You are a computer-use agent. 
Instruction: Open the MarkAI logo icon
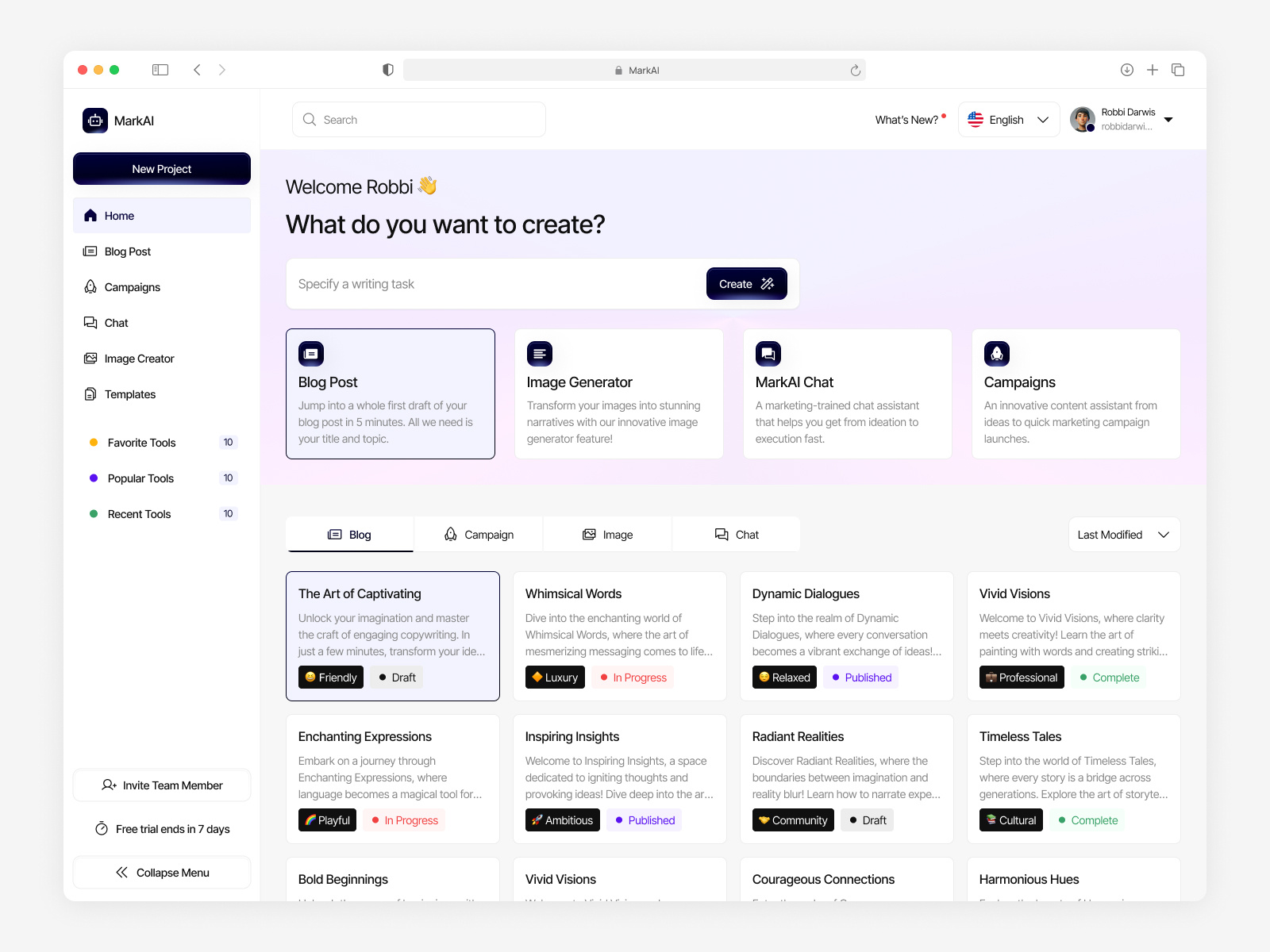[x=94, y=120]
